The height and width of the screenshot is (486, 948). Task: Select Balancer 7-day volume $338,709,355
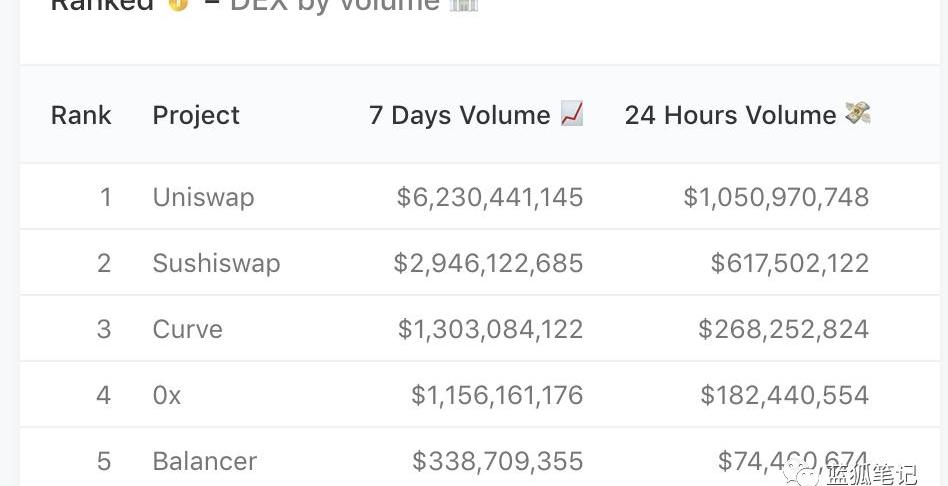[498, 461]
